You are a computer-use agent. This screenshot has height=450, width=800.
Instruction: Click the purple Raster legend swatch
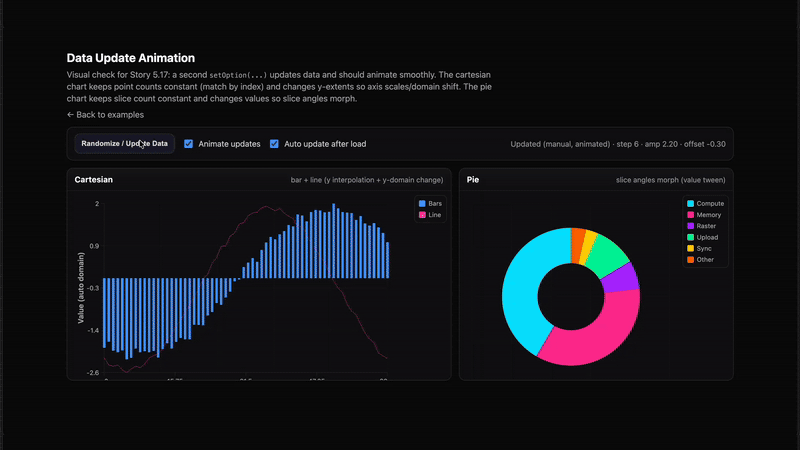tap(690, 226)
